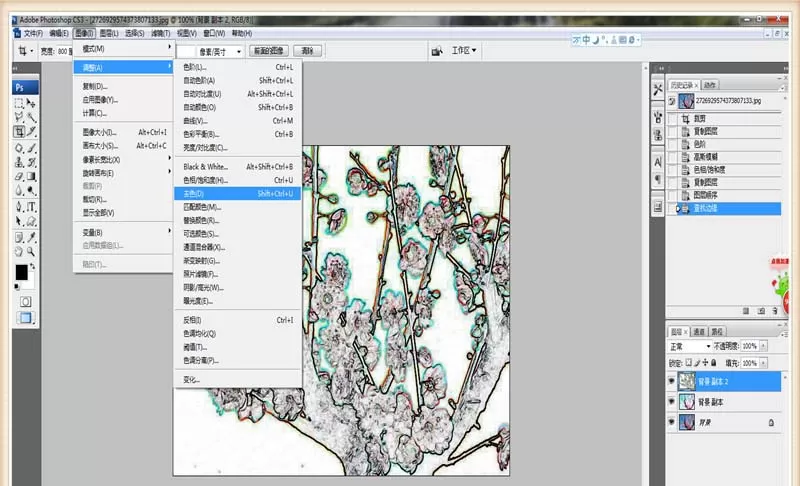The image size is (800, 486).
Task: Hide the 背景 副本 layer
Action: coord(671,402)
